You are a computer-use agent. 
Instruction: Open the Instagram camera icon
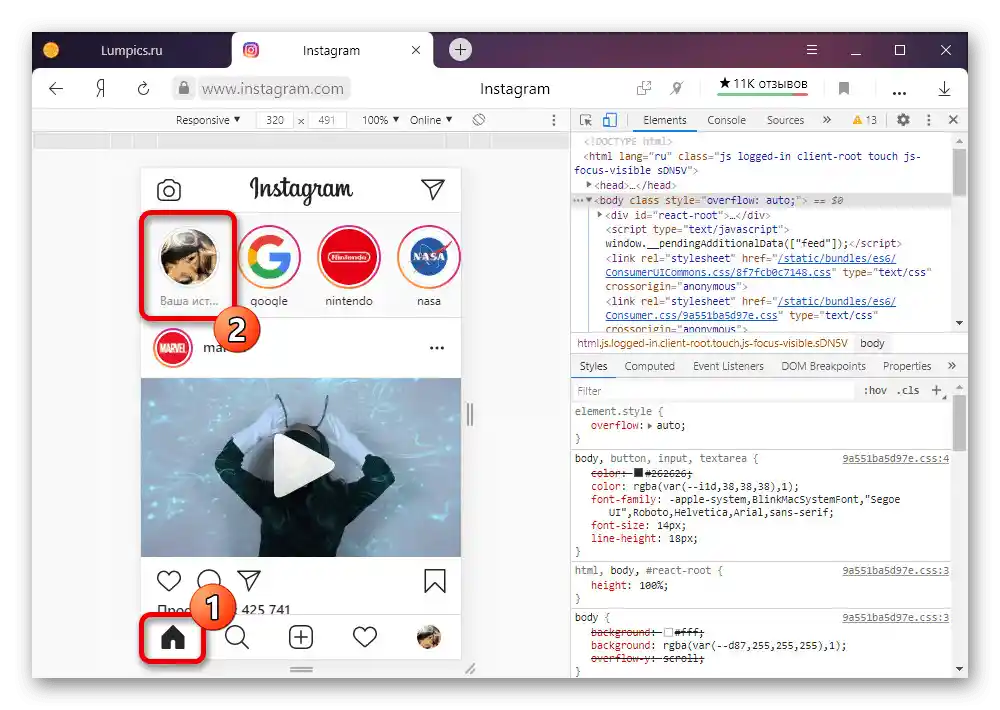click(x=169, y=190)
